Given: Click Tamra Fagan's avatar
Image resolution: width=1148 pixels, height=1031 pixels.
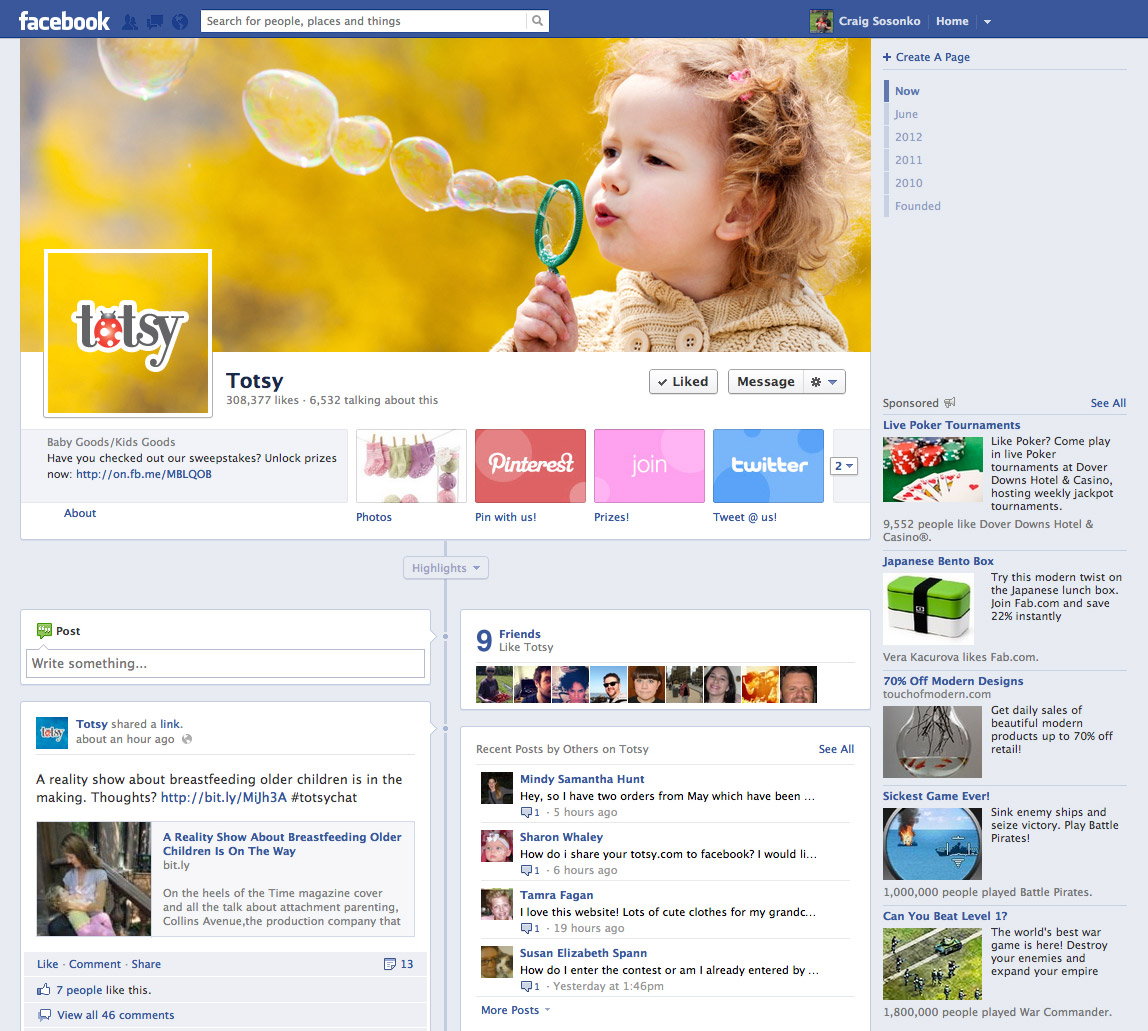Looking at the screenshot, I should click(x=496, y=904).
